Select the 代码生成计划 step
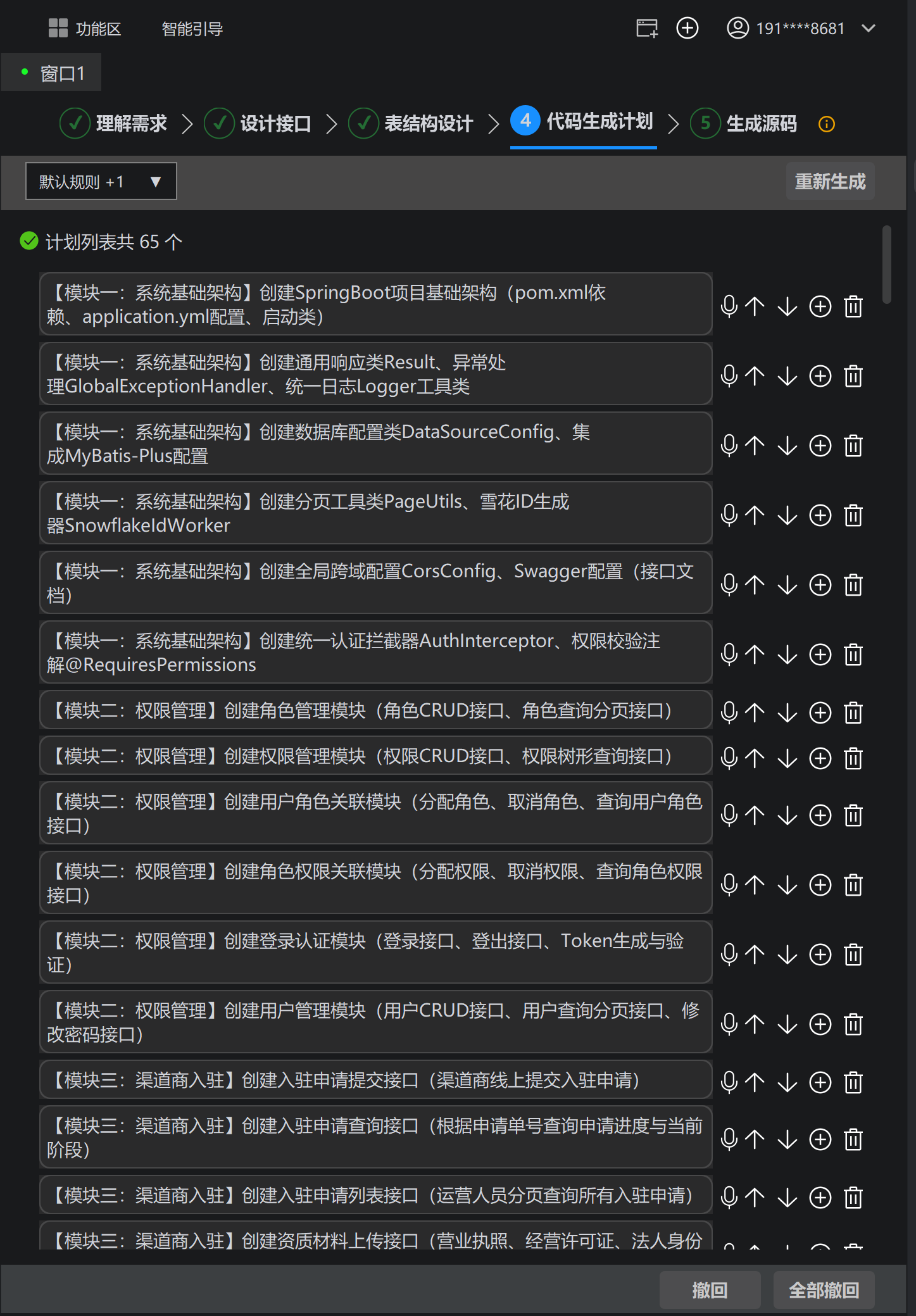 click(x=582, y=121)
